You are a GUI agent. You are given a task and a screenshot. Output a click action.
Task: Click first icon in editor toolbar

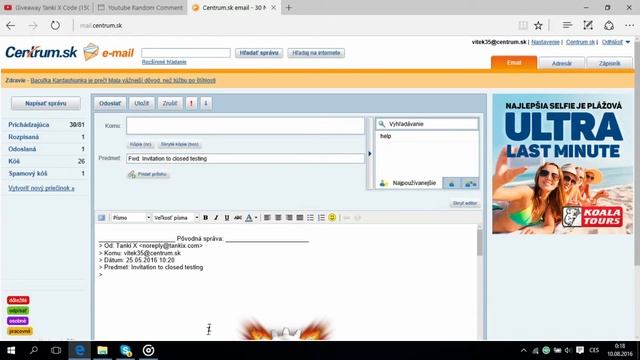point(102,218)
